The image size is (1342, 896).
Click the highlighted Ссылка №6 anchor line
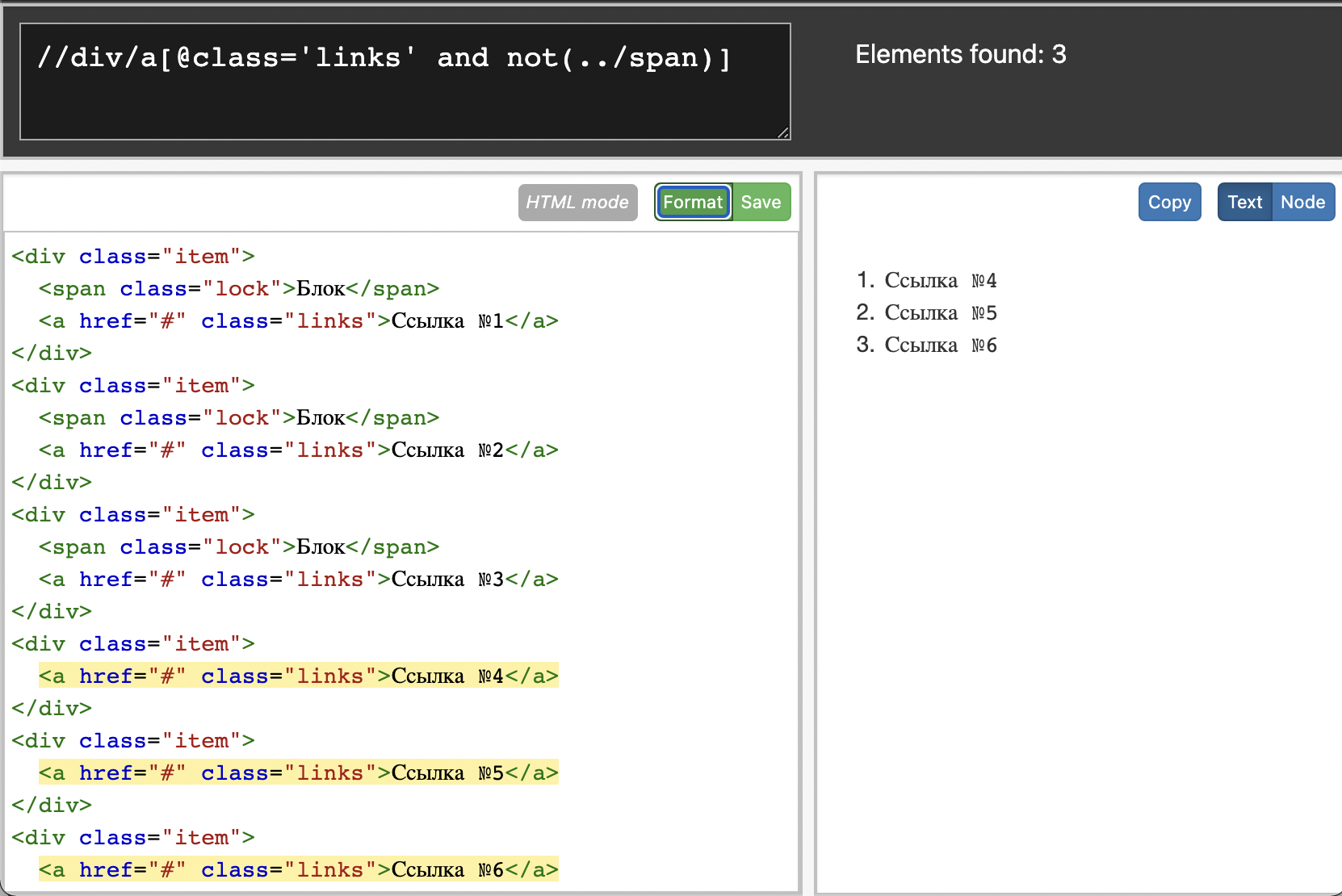click(x=298, y=869)
